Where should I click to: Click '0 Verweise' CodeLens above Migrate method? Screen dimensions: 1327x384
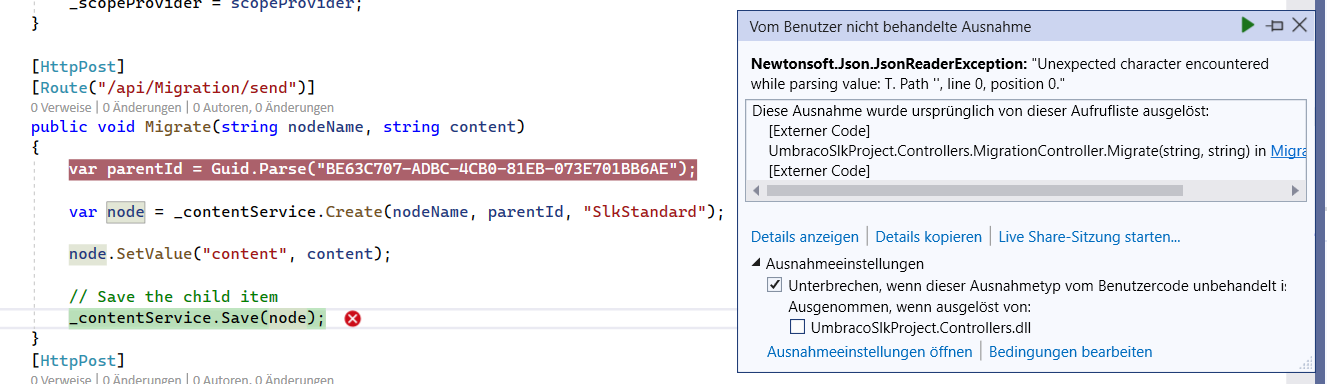(x=61, y=107)
